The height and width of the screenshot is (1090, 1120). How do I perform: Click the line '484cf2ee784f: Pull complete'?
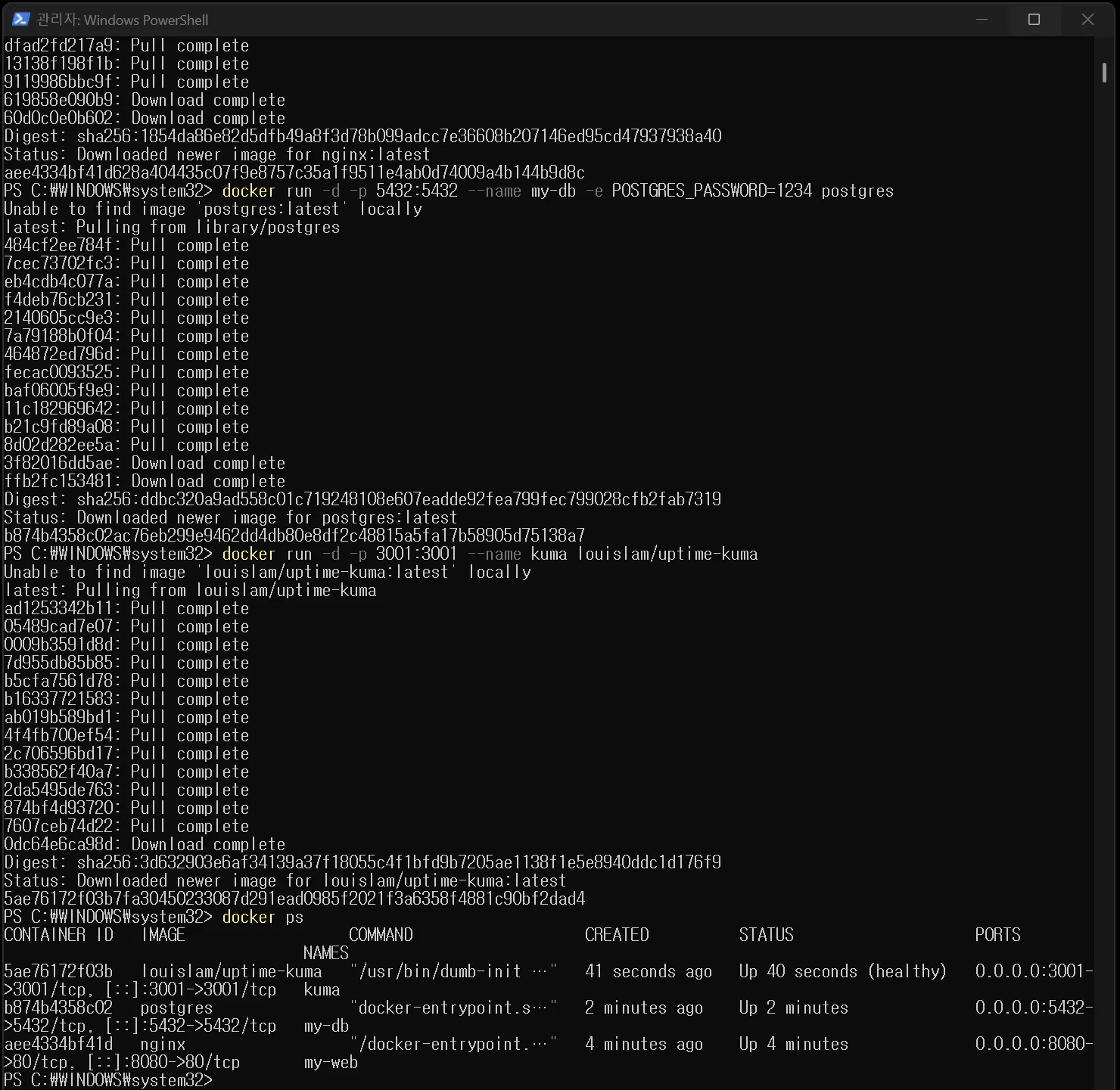(126, 245)
